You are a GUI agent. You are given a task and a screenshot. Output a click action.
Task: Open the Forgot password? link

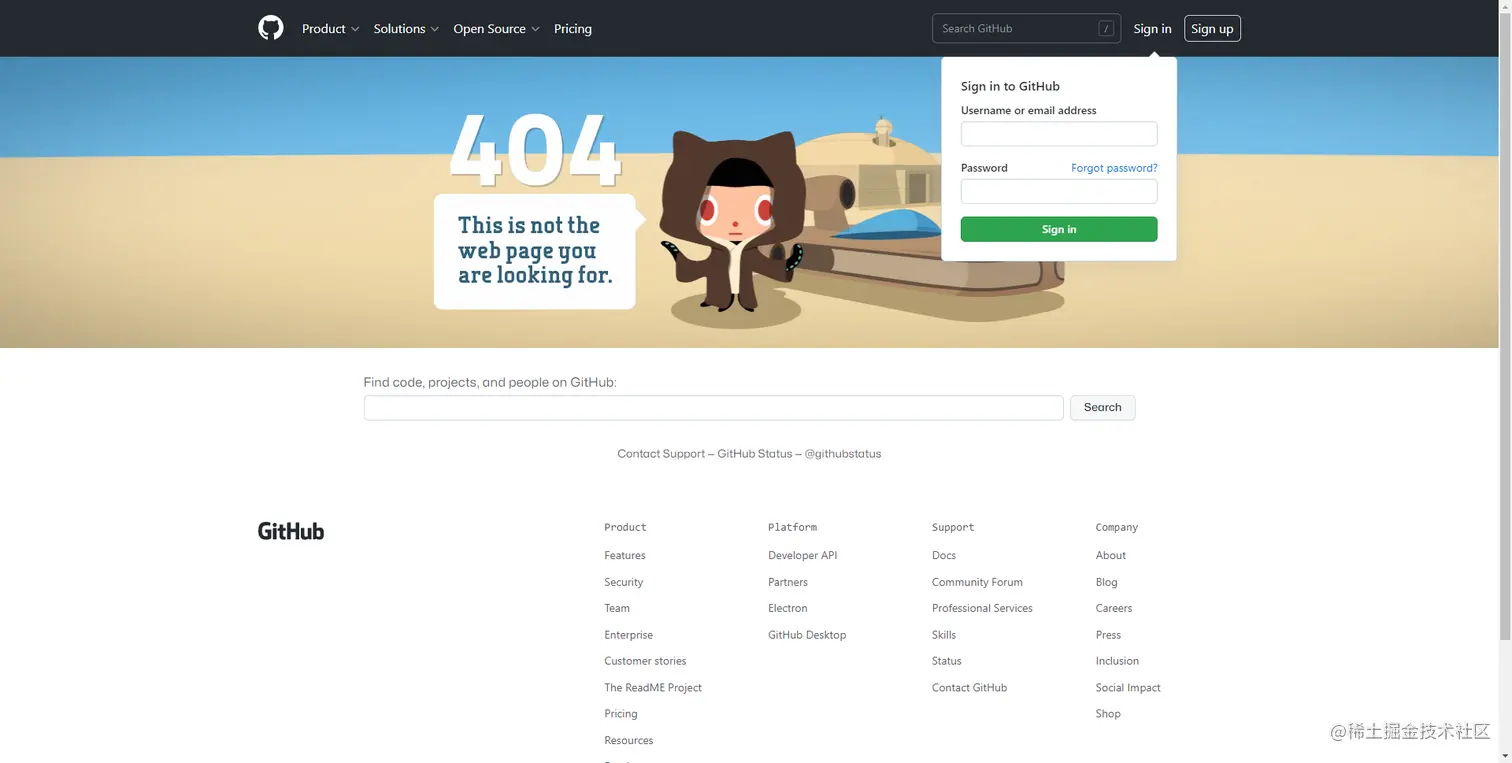pyautogui.click(x=1114, y=168)
